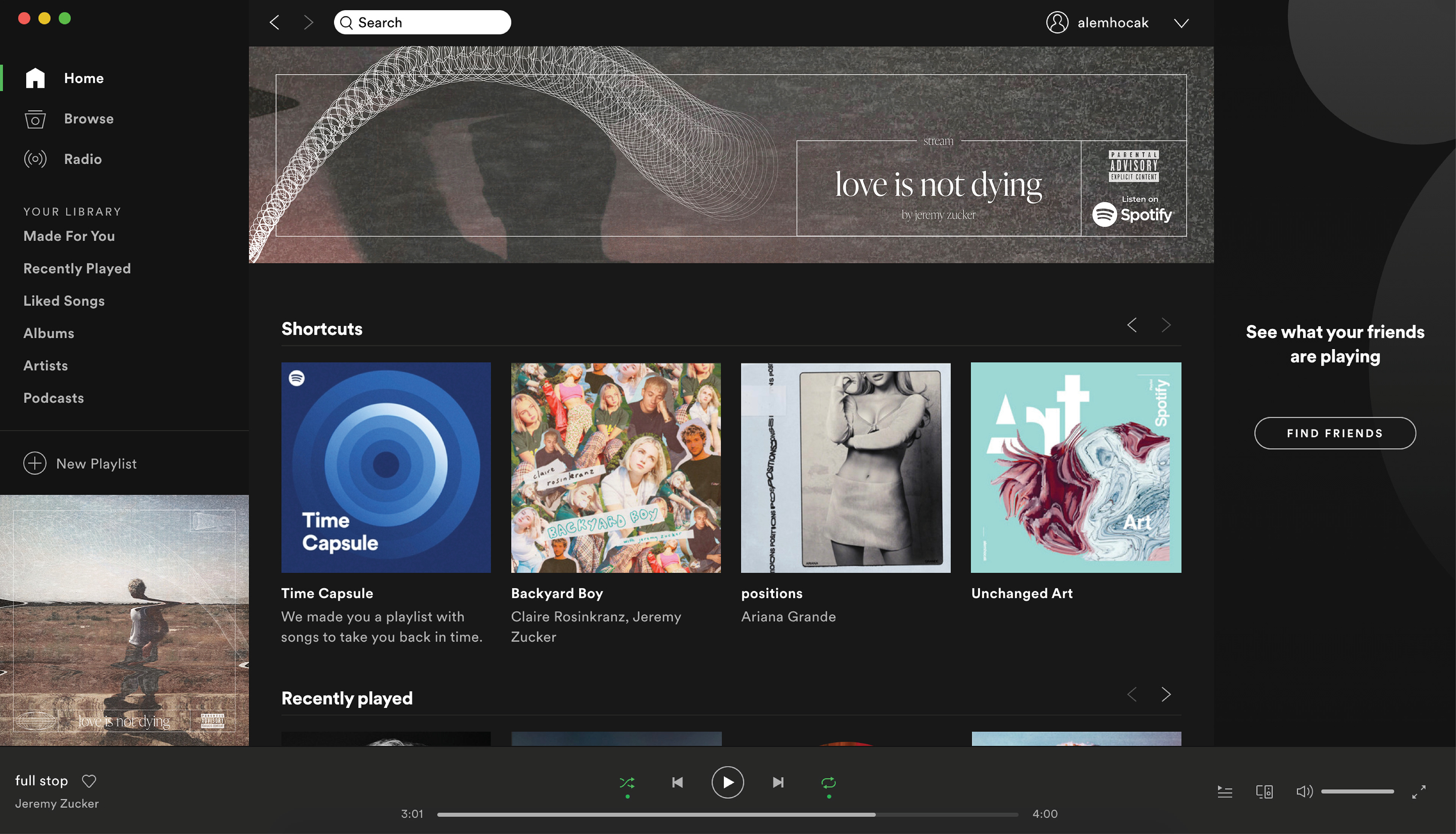Click the Spotify logo in banner

coord(1132,215)
